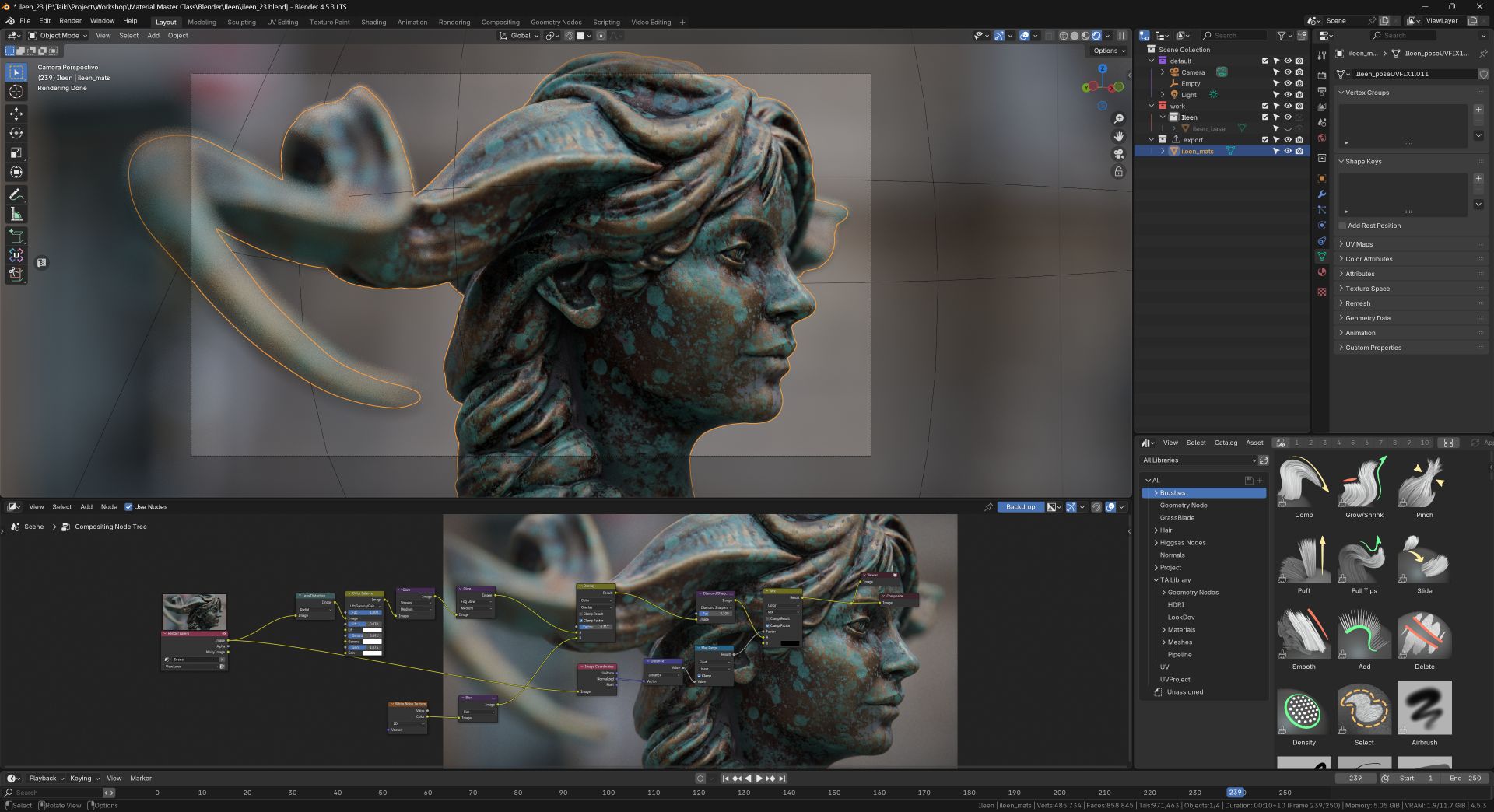
Task: Choose the Measure tool
Action: point(16,214)
